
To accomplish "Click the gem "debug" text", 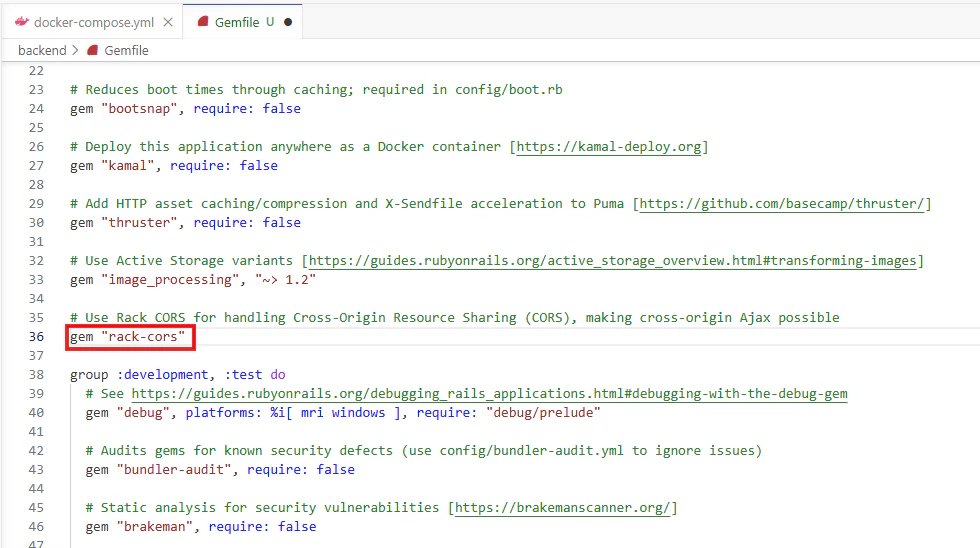I will pos(128,412).
